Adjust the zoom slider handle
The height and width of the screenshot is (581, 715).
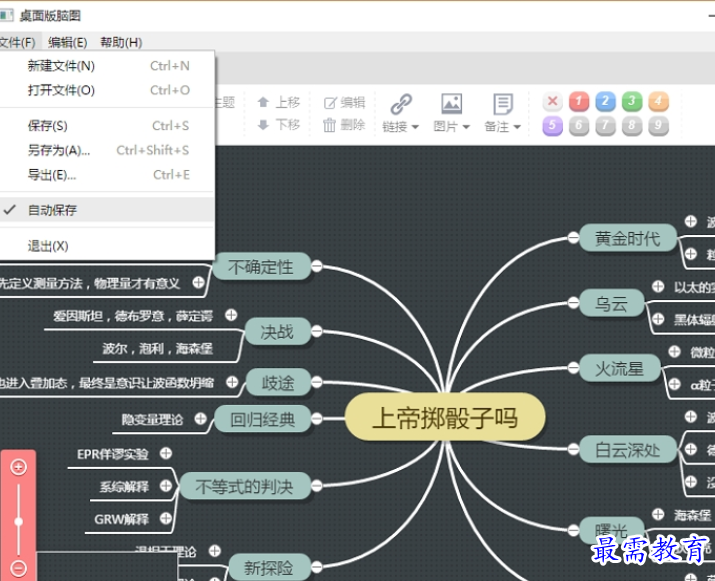(18, 522)
